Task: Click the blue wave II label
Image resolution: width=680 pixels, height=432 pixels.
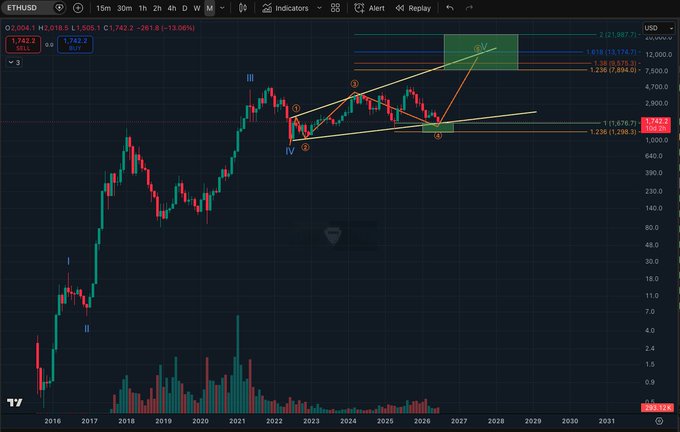Action: pyautogui.click(x=87, y=329)
